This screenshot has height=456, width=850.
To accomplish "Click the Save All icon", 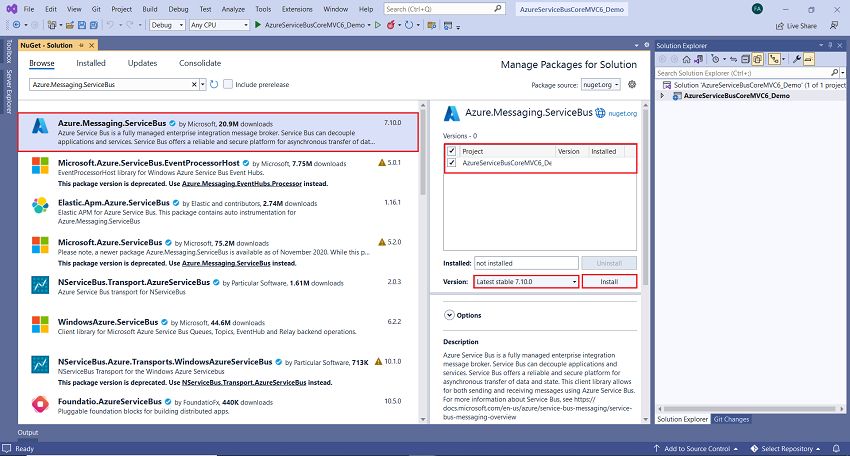I will click(94, 25).
